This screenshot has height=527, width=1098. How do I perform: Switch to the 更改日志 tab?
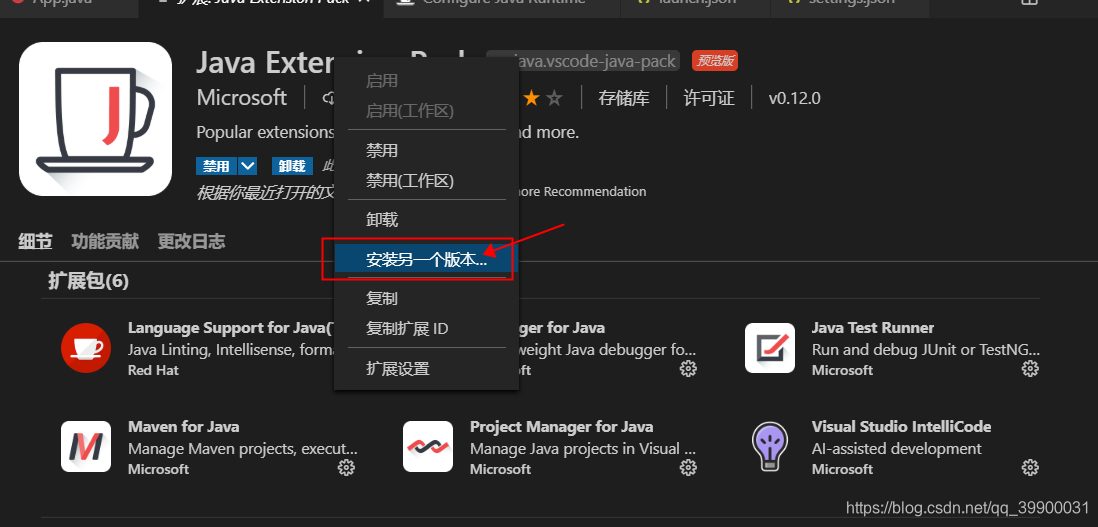pyautogui.click(x=191, y=242)
